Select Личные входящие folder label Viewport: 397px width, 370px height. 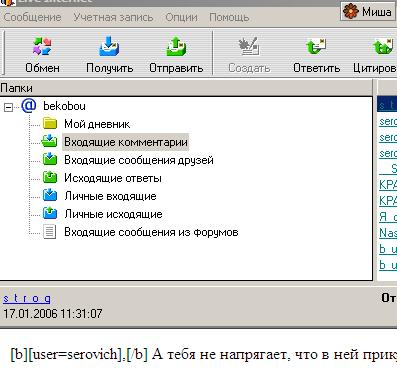click(110, 196)
